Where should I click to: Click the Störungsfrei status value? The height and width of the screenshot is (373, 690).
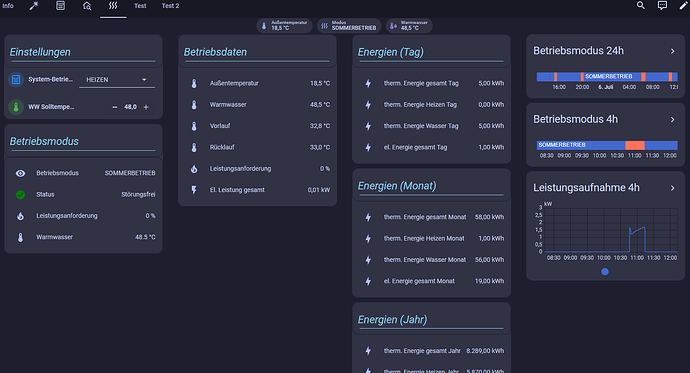tap(138, 194)
